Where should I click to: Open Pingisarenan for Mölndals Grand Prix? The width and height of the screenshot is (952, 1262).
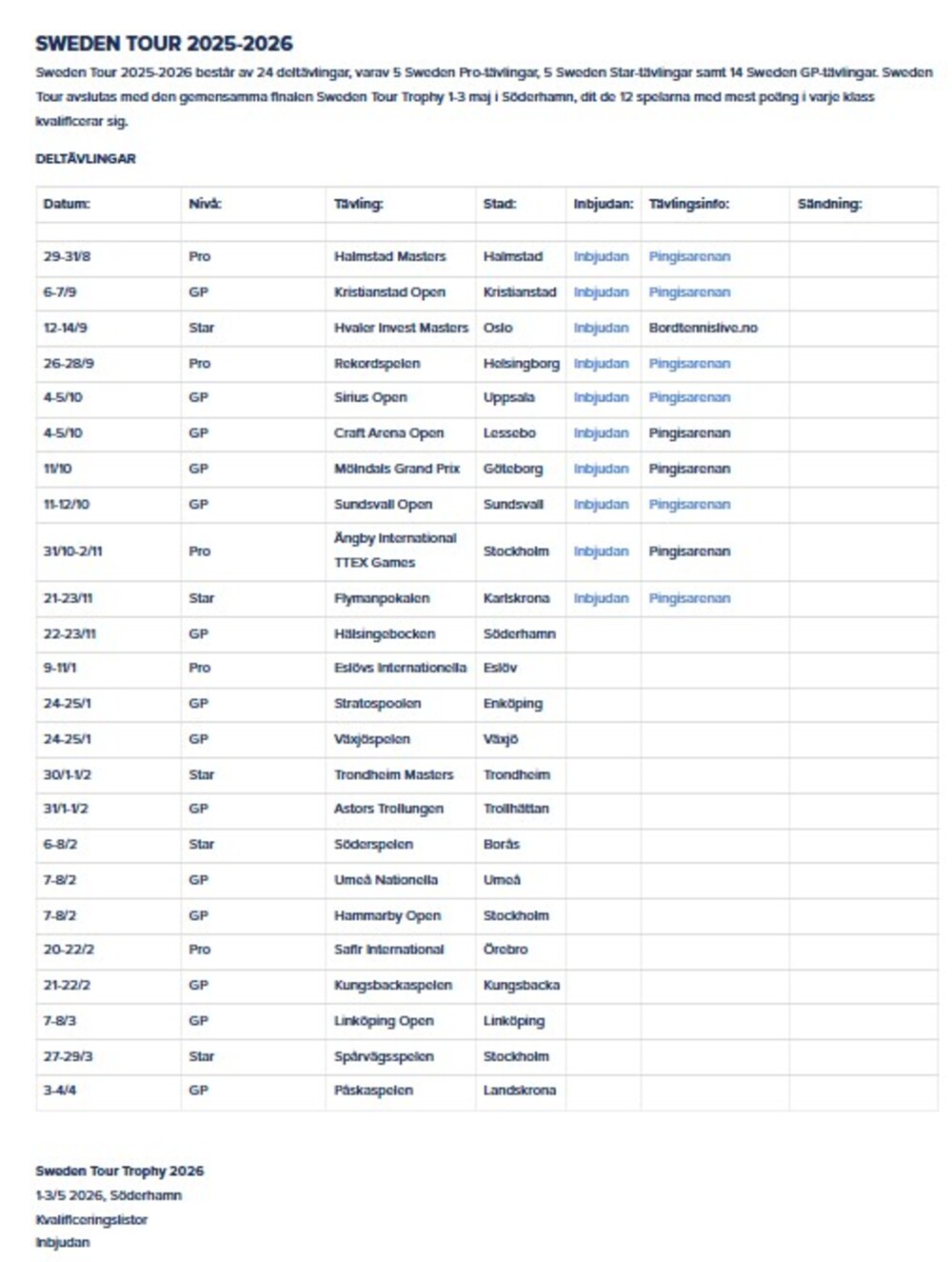689,469
